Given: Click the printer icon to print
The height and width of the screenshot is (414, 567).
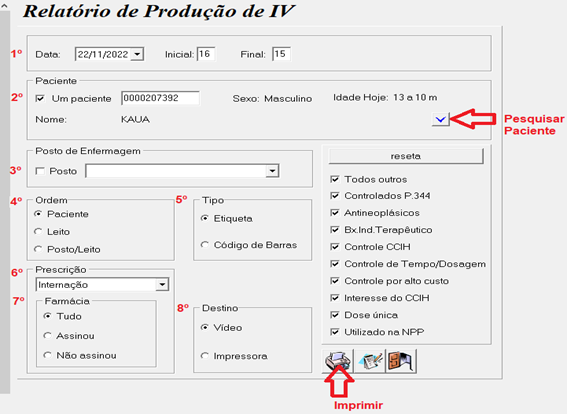Looking at the screenshot, I should click(338, 361).
